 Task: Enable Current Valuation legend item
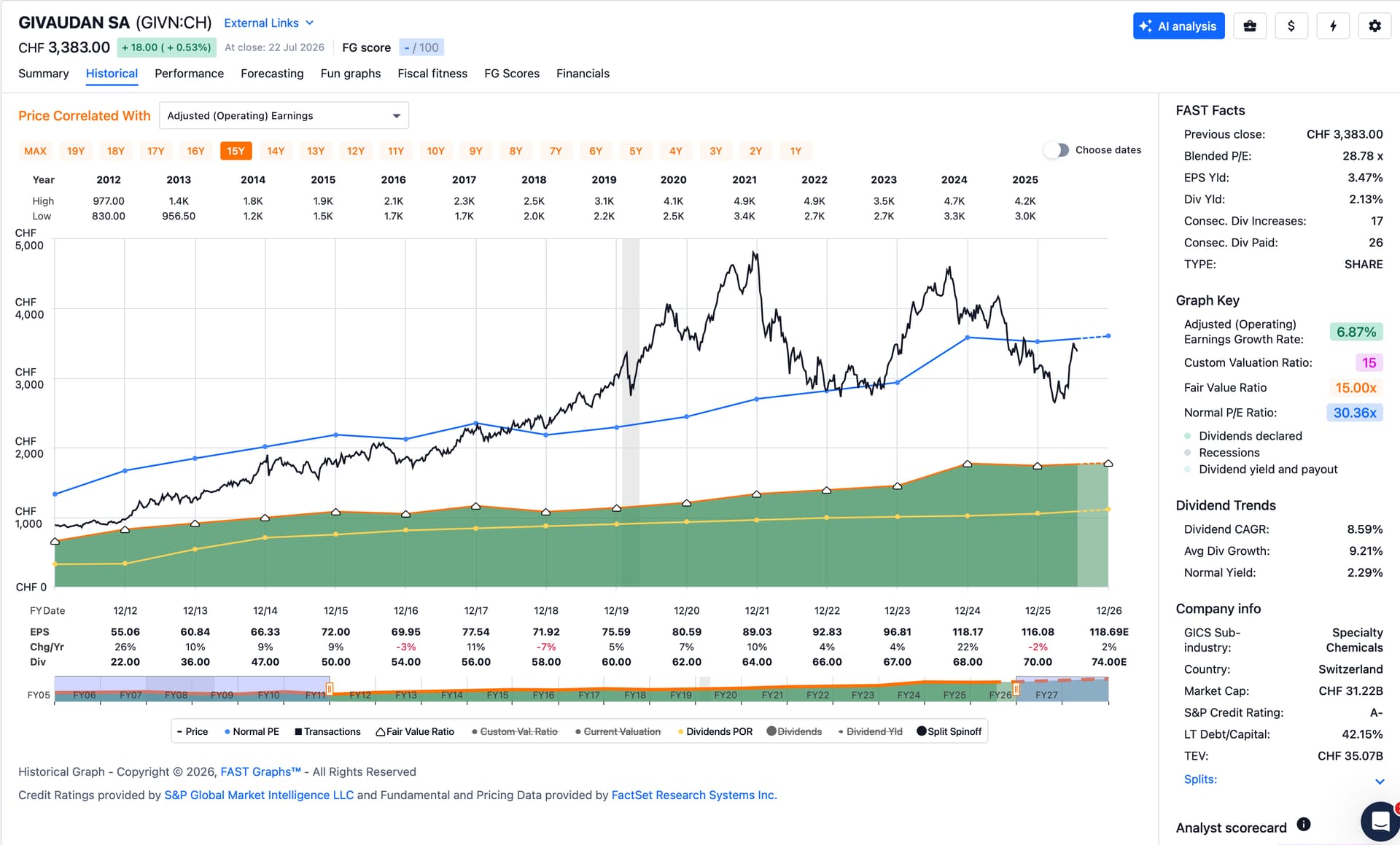618,732
